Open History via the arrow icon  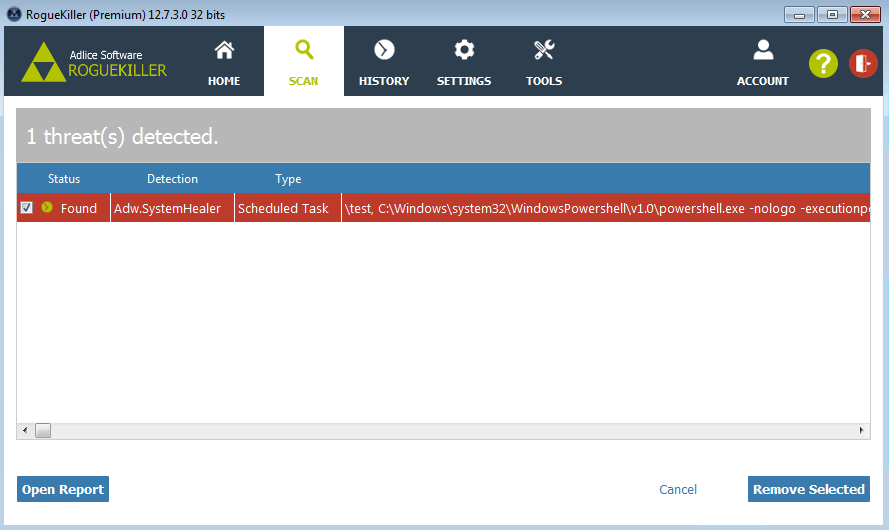[384, 50]
